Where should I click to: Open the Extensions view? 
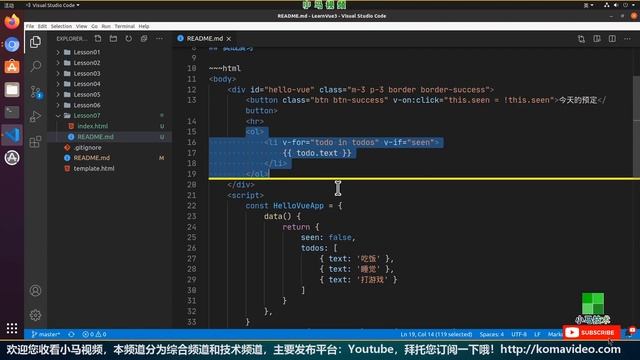pos(36,142)
